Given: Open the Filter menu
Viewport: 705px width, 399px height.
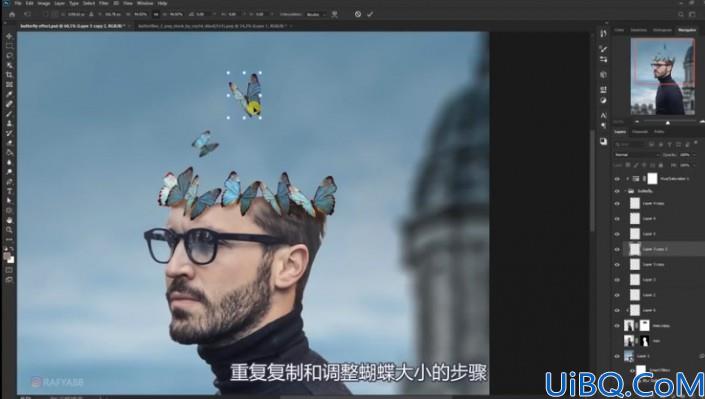Looking at the screenshot, I should 104,3.
